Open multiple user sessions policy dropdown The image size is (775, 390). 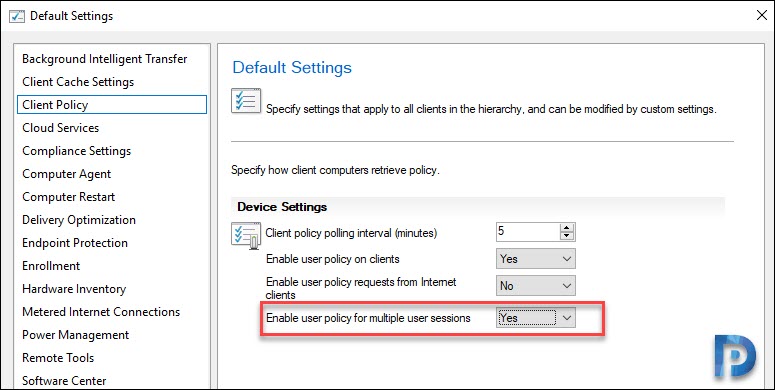point(536,318)
